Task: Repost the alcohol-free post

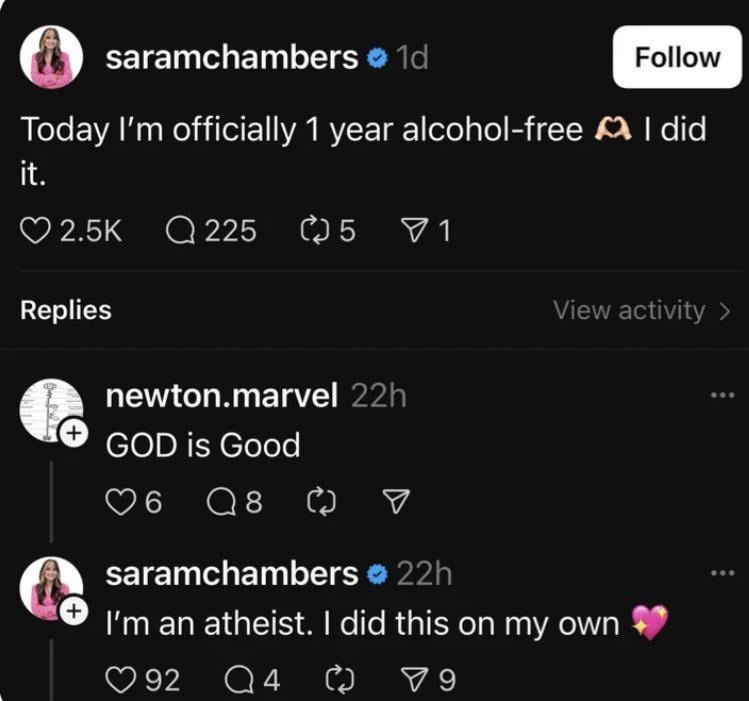Action: point(314,231)
